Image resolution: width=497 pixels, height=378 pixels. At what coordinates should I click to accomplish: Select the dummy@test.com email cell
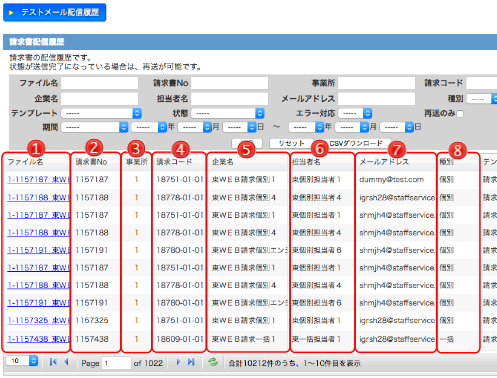point(392,180)
